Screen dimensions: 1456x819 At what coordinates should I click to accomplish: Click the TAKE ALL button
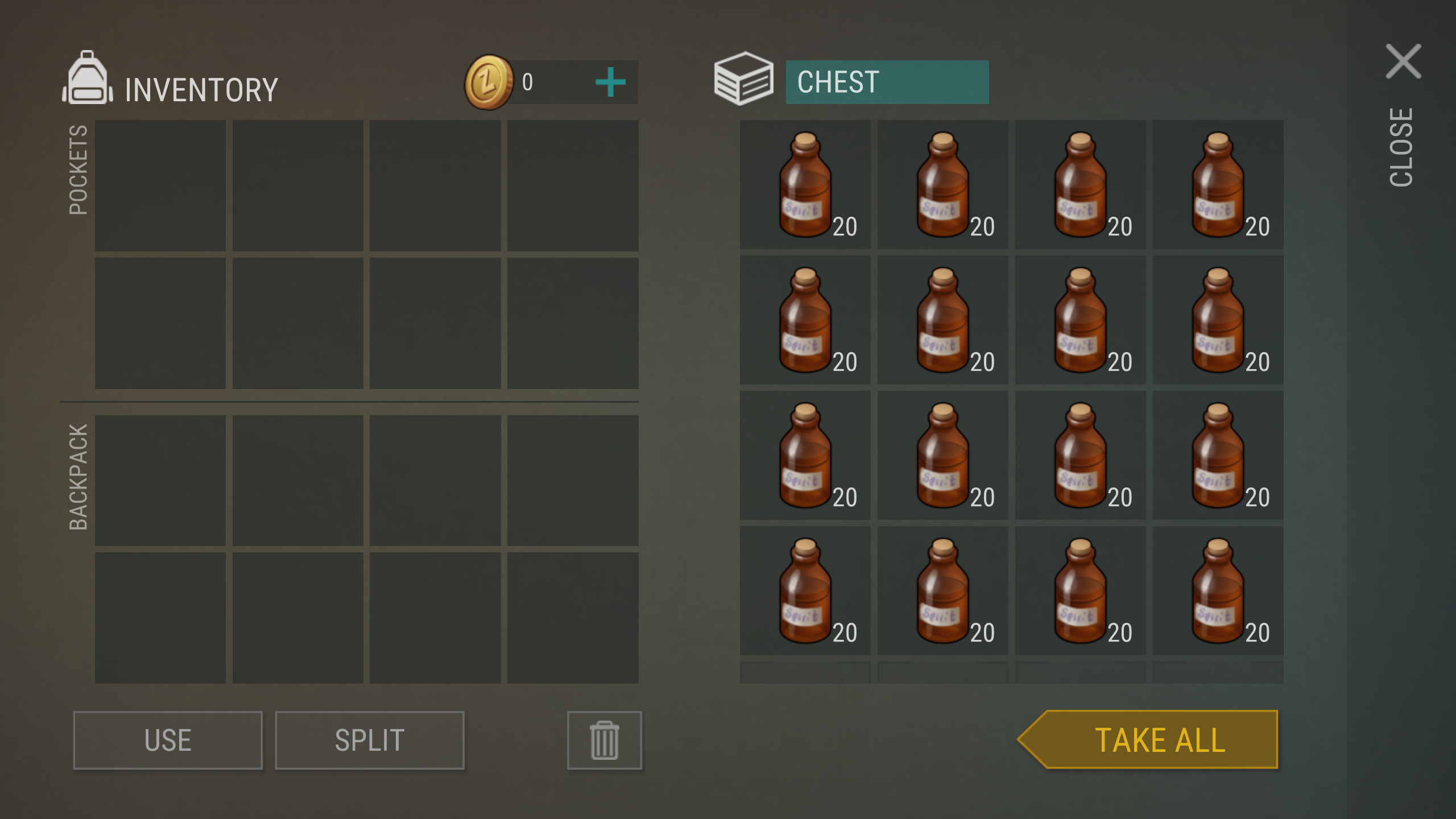1148,739
